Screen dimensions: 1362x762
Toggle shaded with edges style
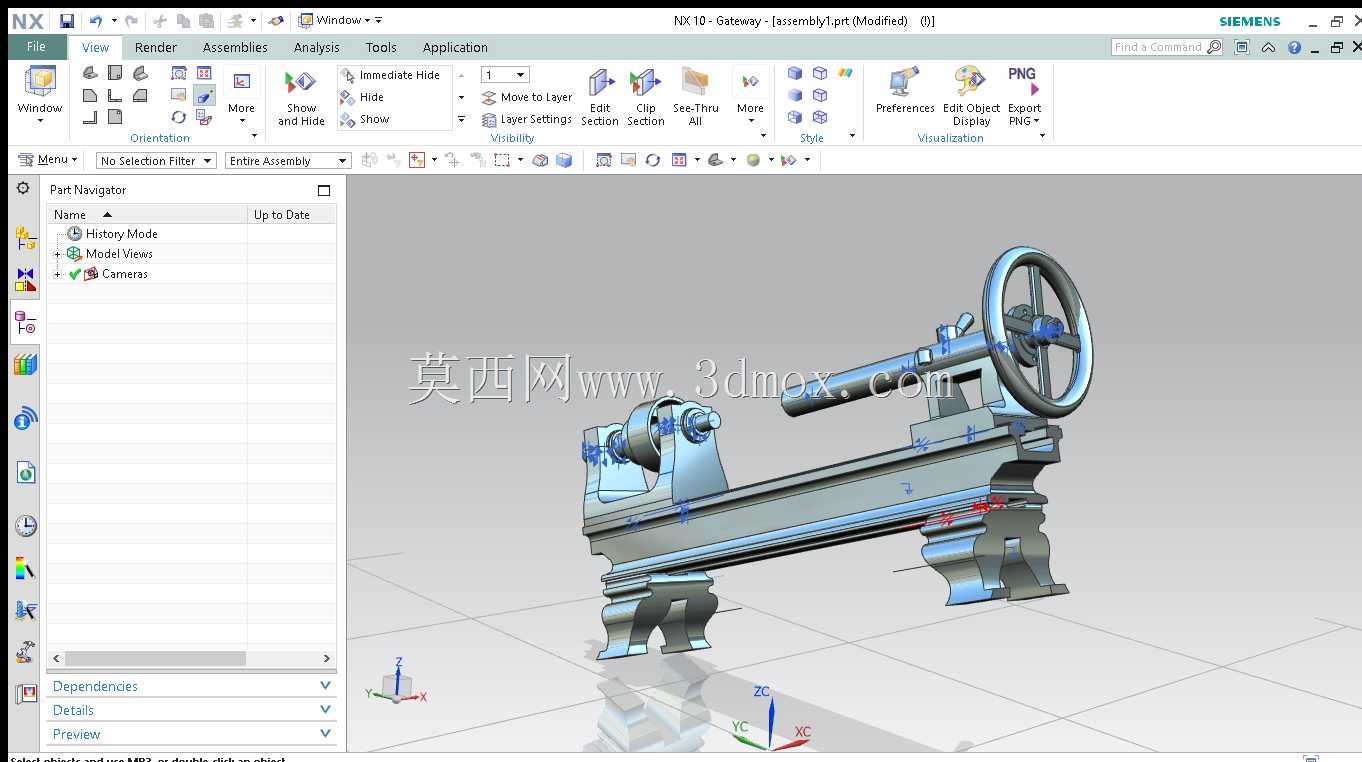coord(795,73)
